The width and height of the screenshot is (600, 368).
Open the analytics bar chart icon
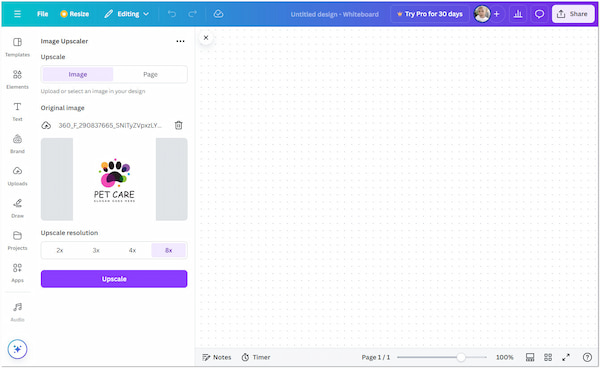pos(518,14)
